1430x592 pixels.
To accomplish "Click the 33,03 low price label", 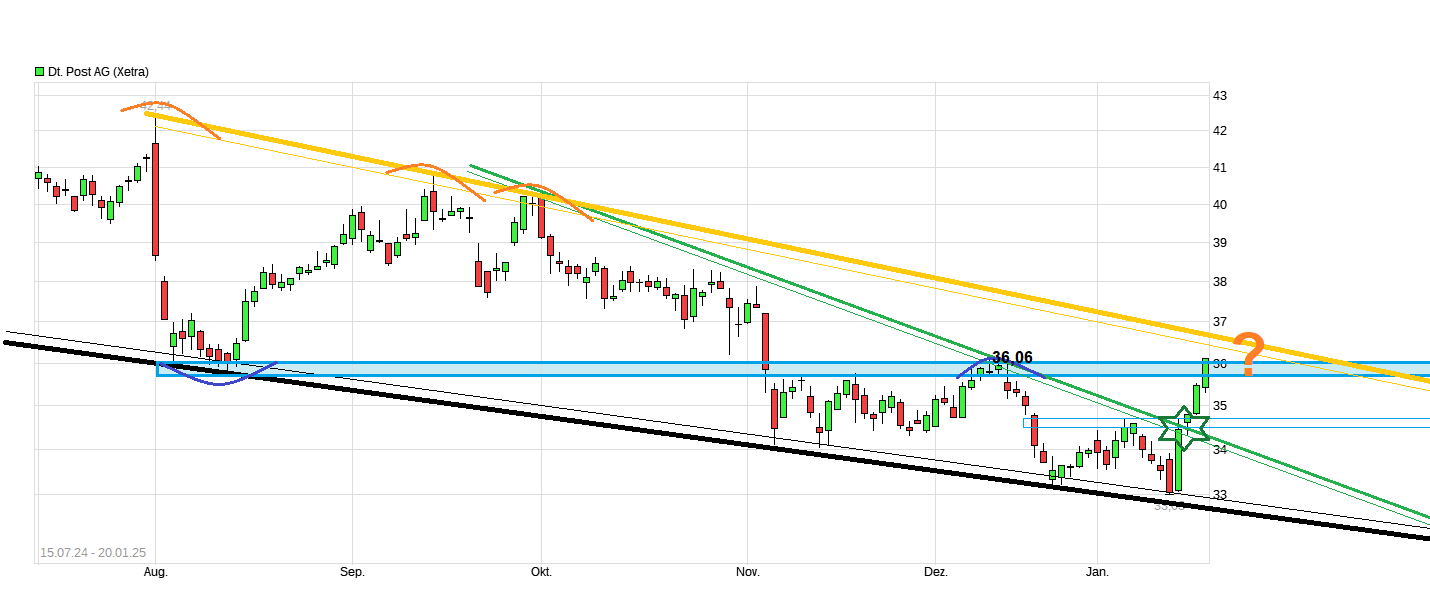I will tap(1168, 506).
